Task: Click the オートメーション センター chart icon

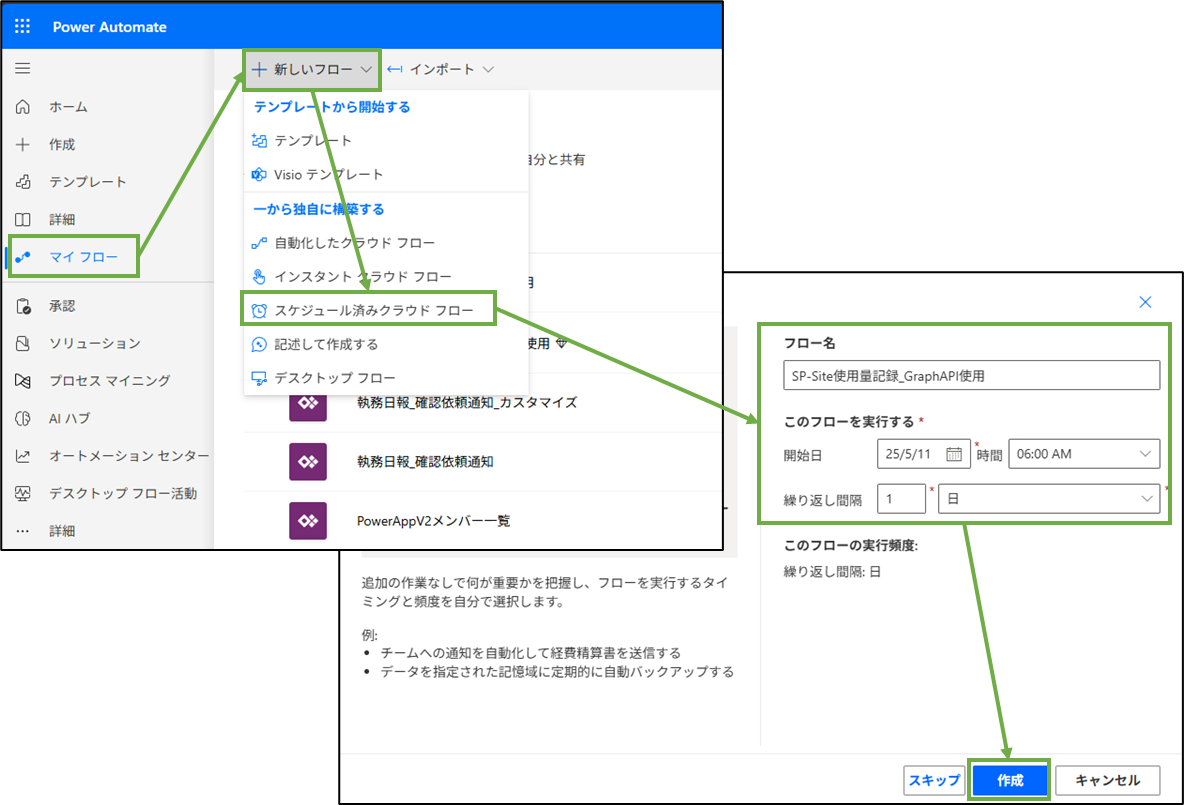Action: coord(23,455)
